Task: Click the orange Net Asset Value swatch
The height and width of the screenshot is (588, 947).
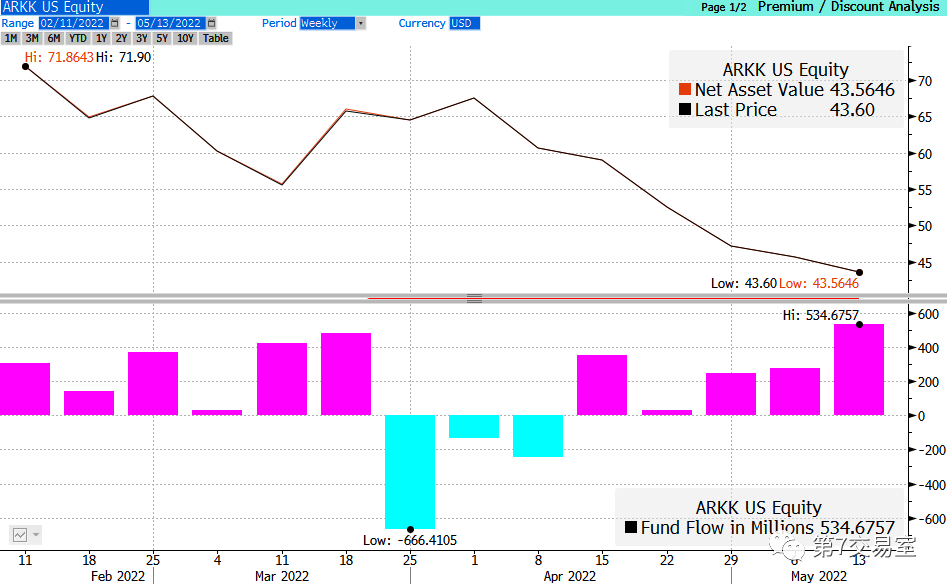Action: (684, 89)
